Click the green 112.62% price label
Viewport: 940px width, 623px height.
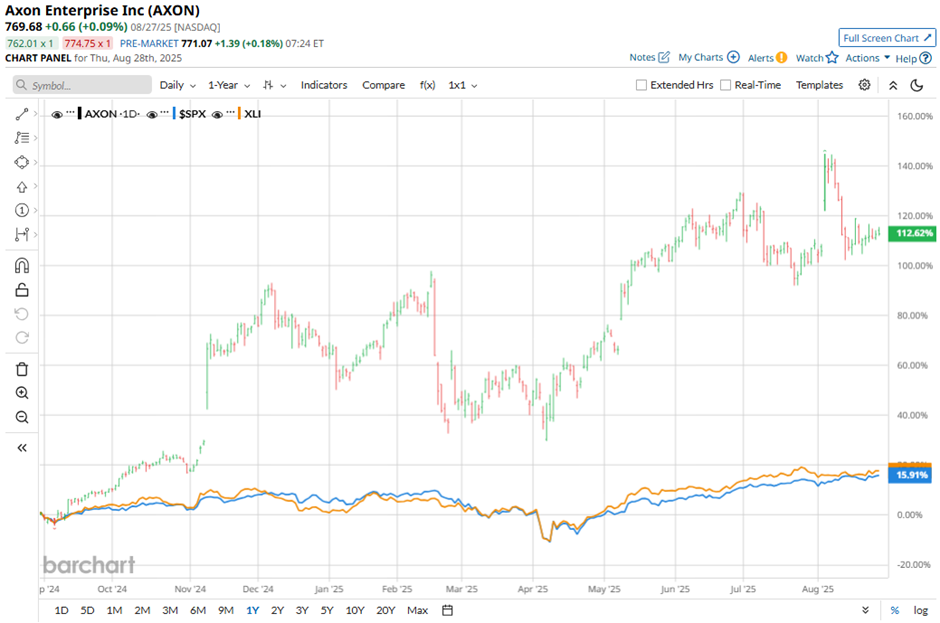(912, 233)
